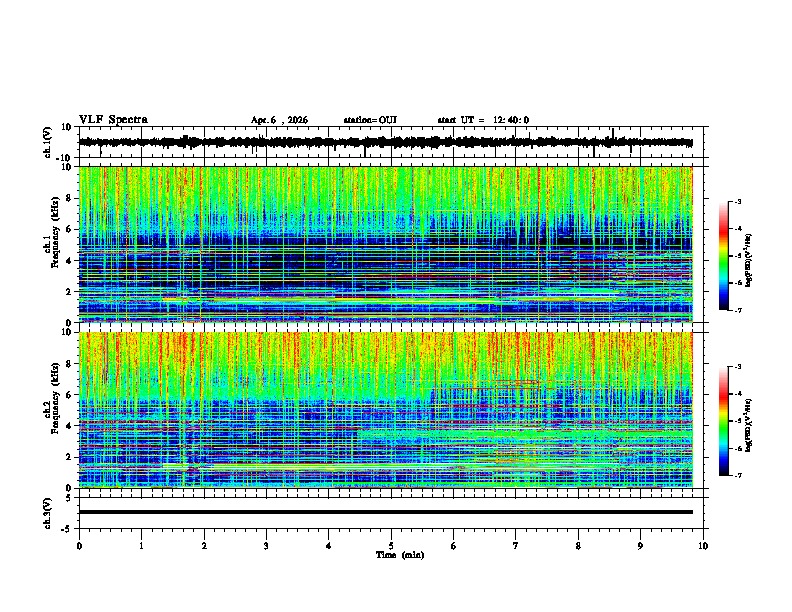Click the "Time (min)" x-axis label
This screenshot has height=612, width=792.
[400, 555]
